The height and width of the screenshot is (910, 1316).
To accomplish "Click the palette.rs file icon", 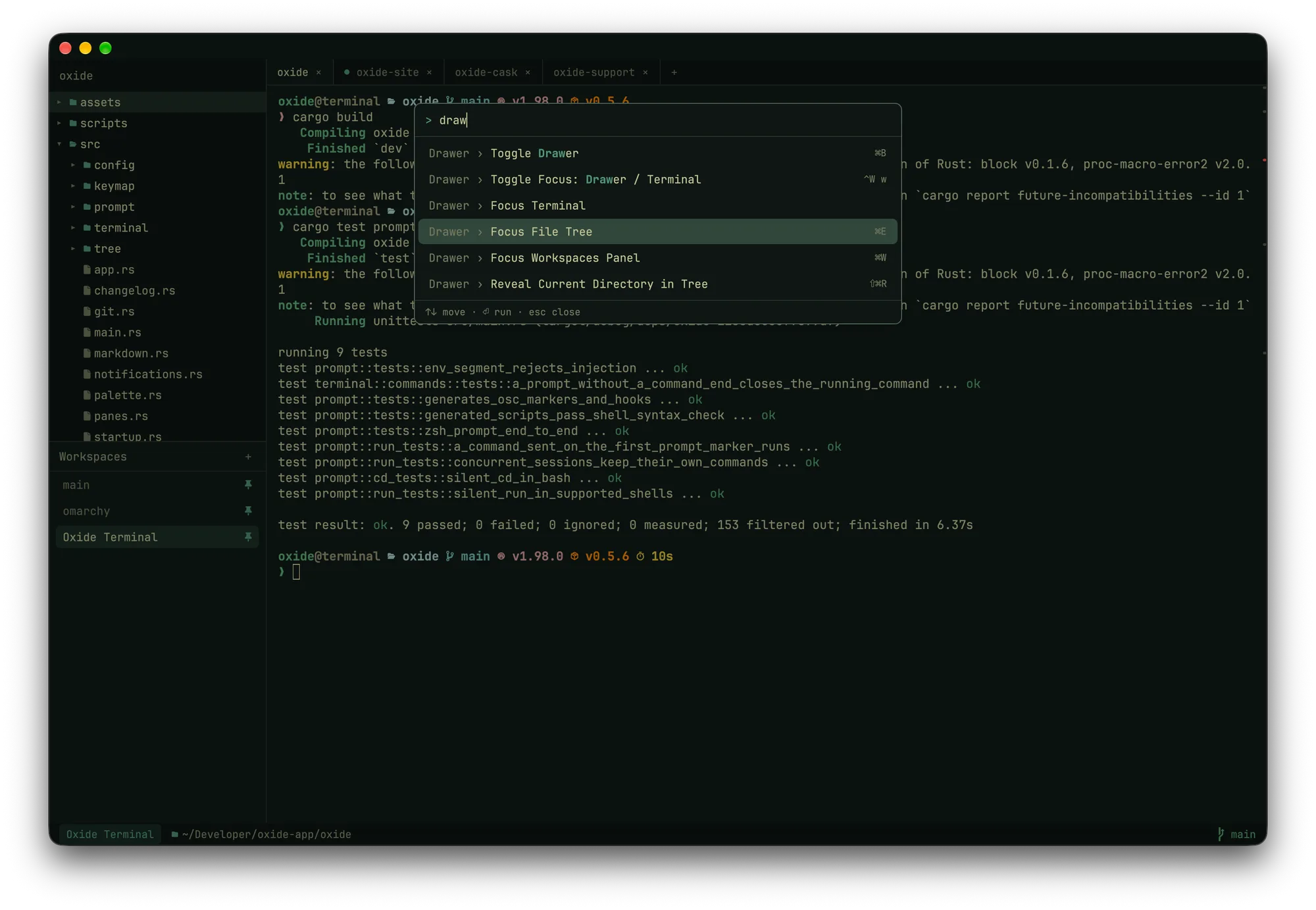I will click(87, 395).
